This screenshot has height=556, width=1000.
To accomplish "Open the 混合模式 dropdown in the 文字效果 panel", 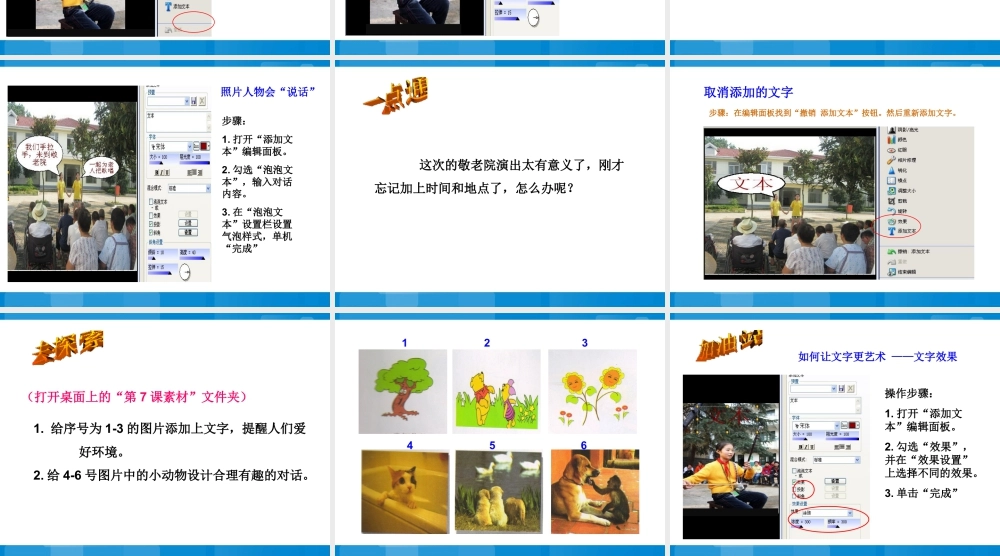I will pyautogui.click(x=857, y=460).
